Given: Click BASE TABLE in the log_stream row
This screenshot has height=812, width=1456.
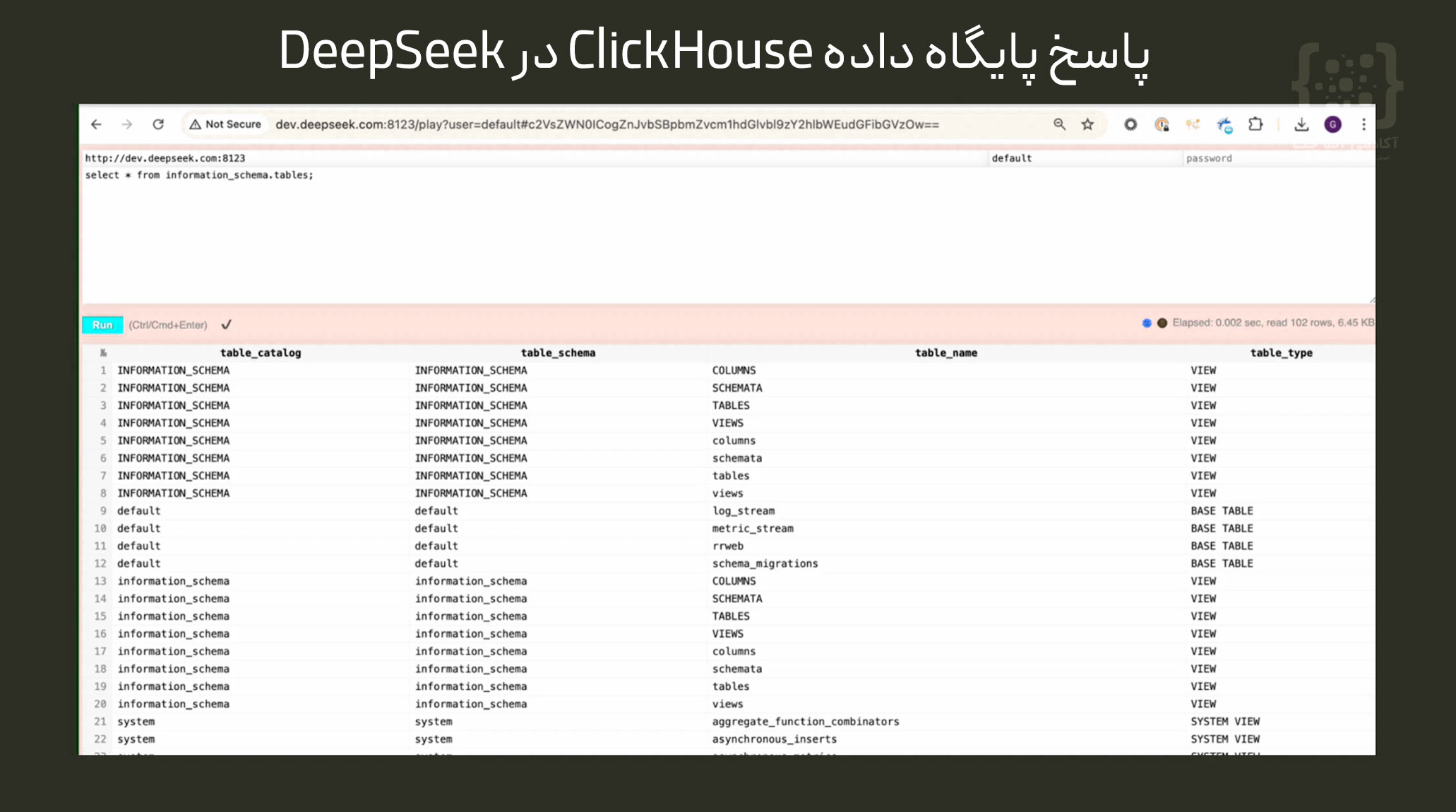Looking at the screenshot, I should click(x=1222, y=511).
